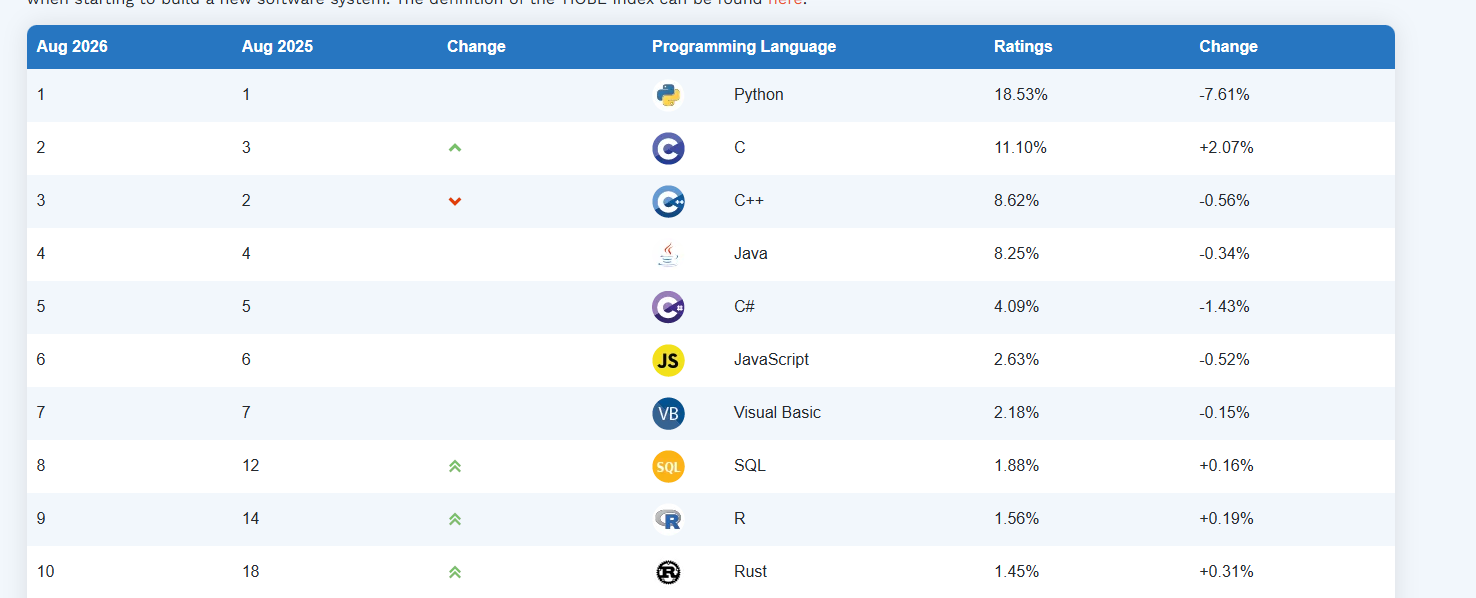
Task: Open the 'here' index definition link
Action: tap(785, 3)
